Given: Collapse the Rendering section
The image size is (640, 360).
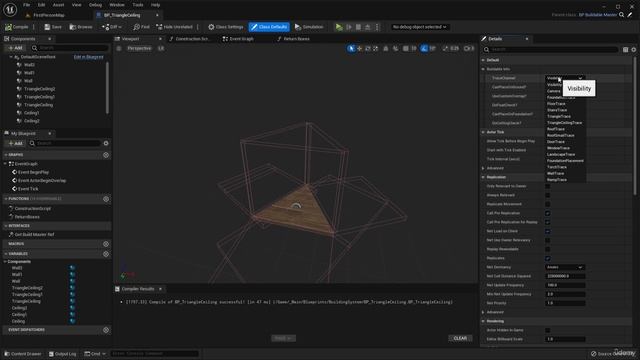Looking at the screenshot, I should [483, 321].
